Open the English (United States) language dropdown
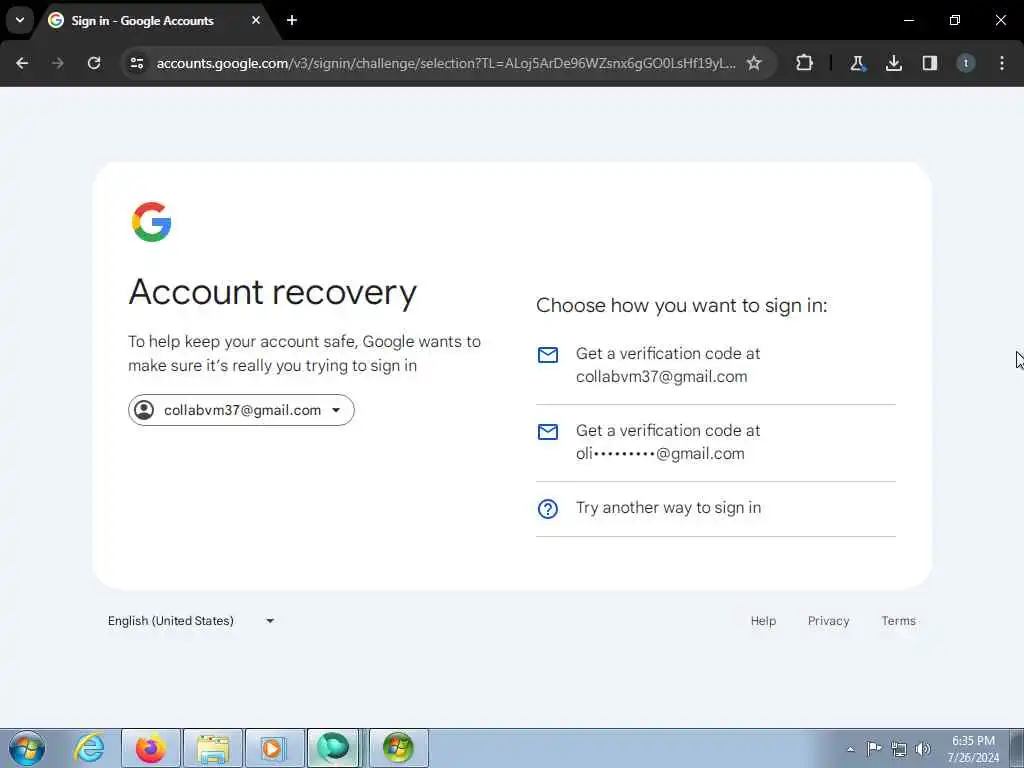This screenshot has height=768, width=1024. point(191,621)
